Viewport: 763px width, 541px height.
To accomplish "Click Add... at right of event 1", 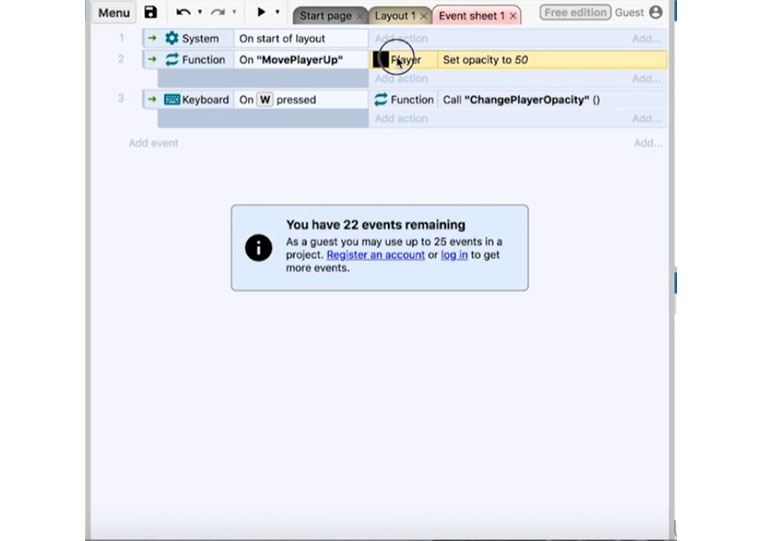I will [x=647, y=38].
